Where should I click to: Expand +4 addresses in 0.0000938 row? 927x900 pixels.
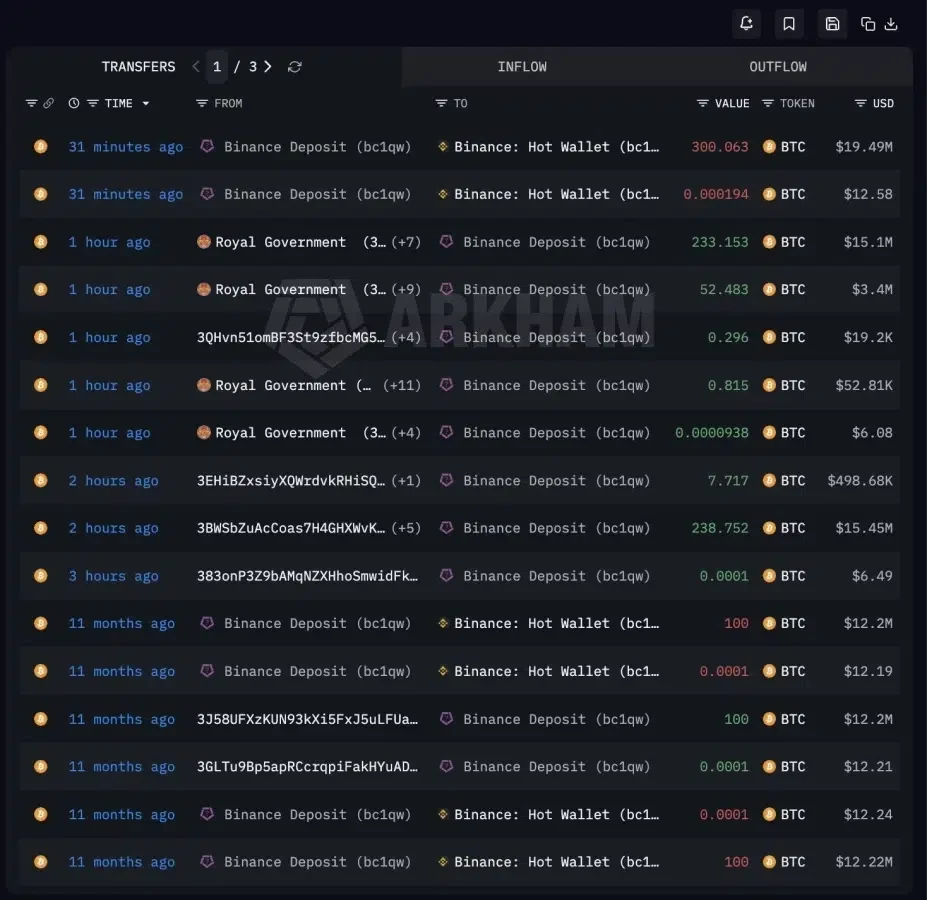click(x=406, y=433)
